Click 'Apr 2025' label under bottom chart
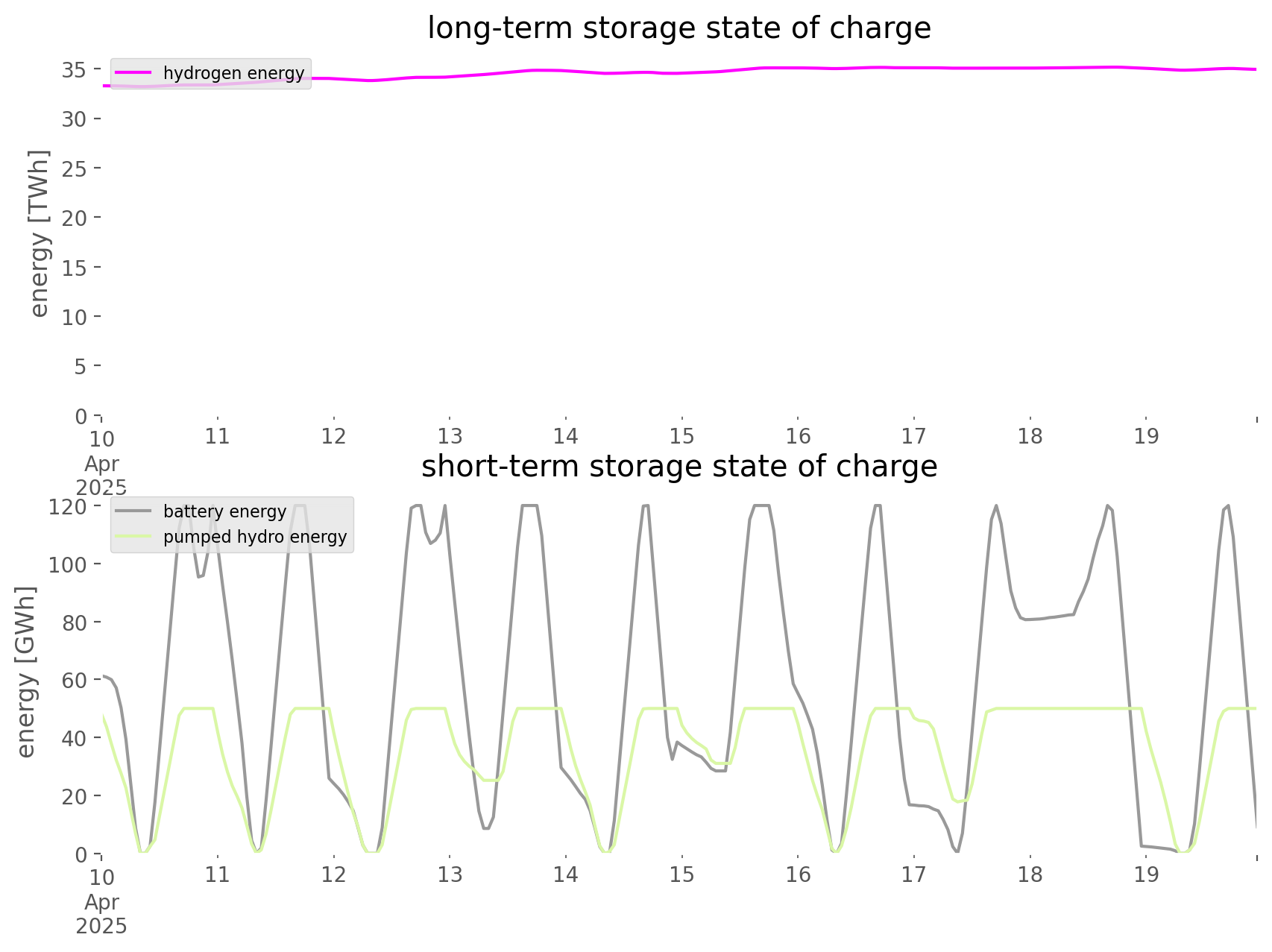This screenshot has width=1272, height=952. tap(101, 914)
